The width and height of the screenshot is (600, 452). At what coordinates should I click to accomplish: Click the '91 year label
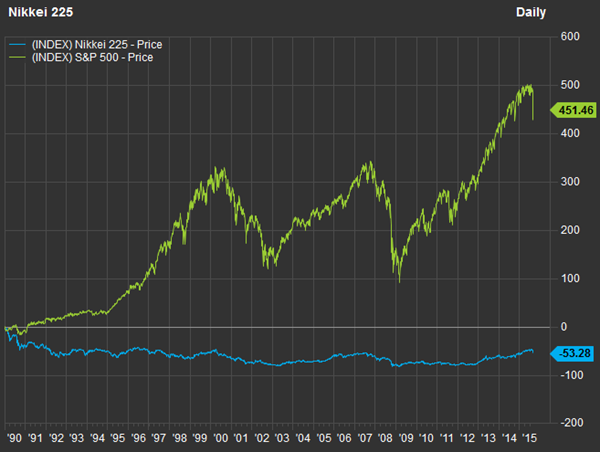pyautogui.click(x=35, y=438)
